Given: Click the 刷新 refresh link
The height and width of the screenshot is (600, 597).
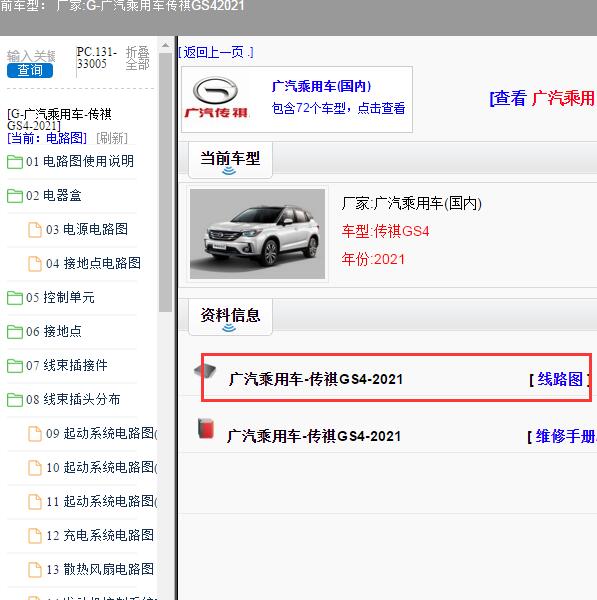Looking at the screenshot, I should tap(112, 138).
